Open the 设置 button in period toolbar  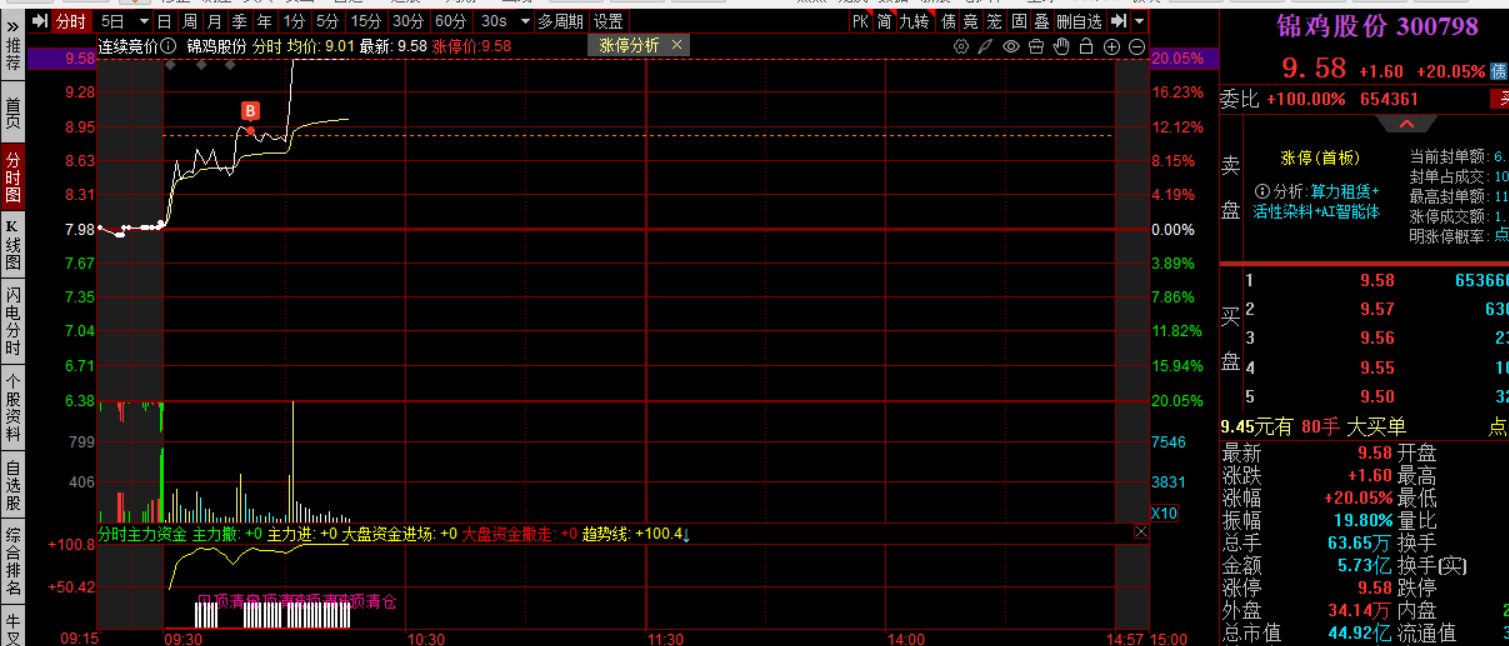click(x=608, y=21)
